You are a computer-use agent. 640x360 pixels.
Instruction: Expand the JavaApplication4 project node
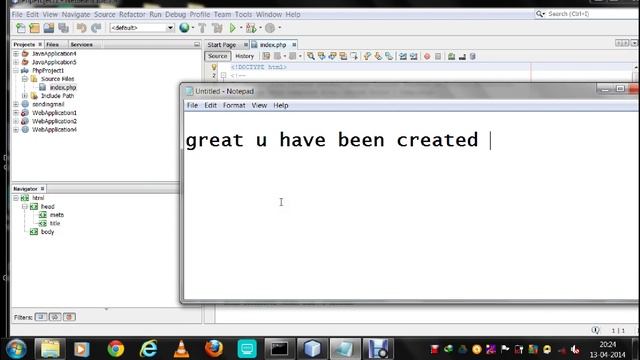click(x=16, y=53)
